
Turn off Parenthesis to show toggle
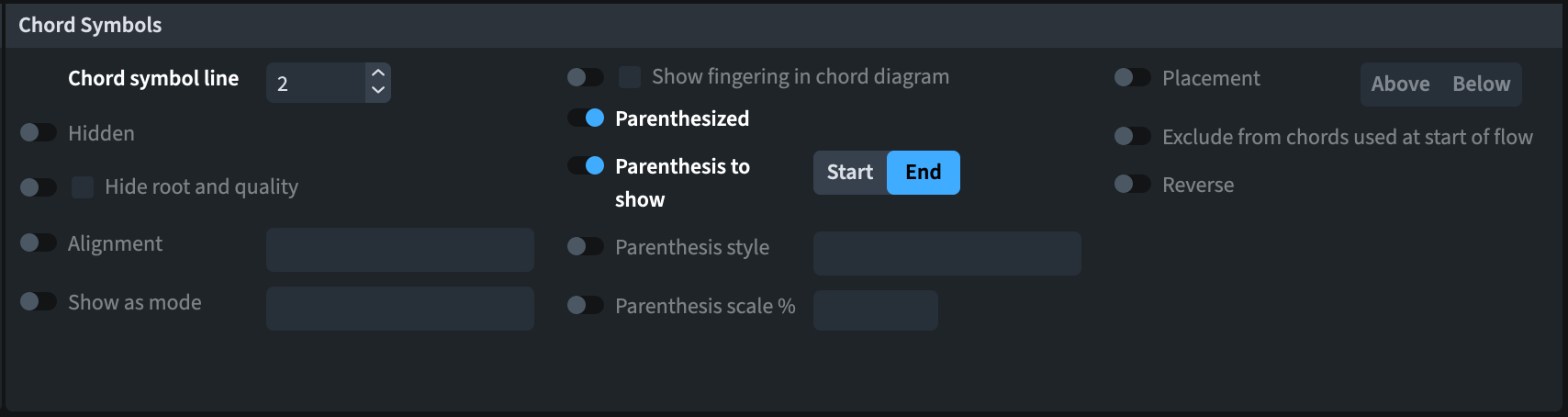point(585,166)
